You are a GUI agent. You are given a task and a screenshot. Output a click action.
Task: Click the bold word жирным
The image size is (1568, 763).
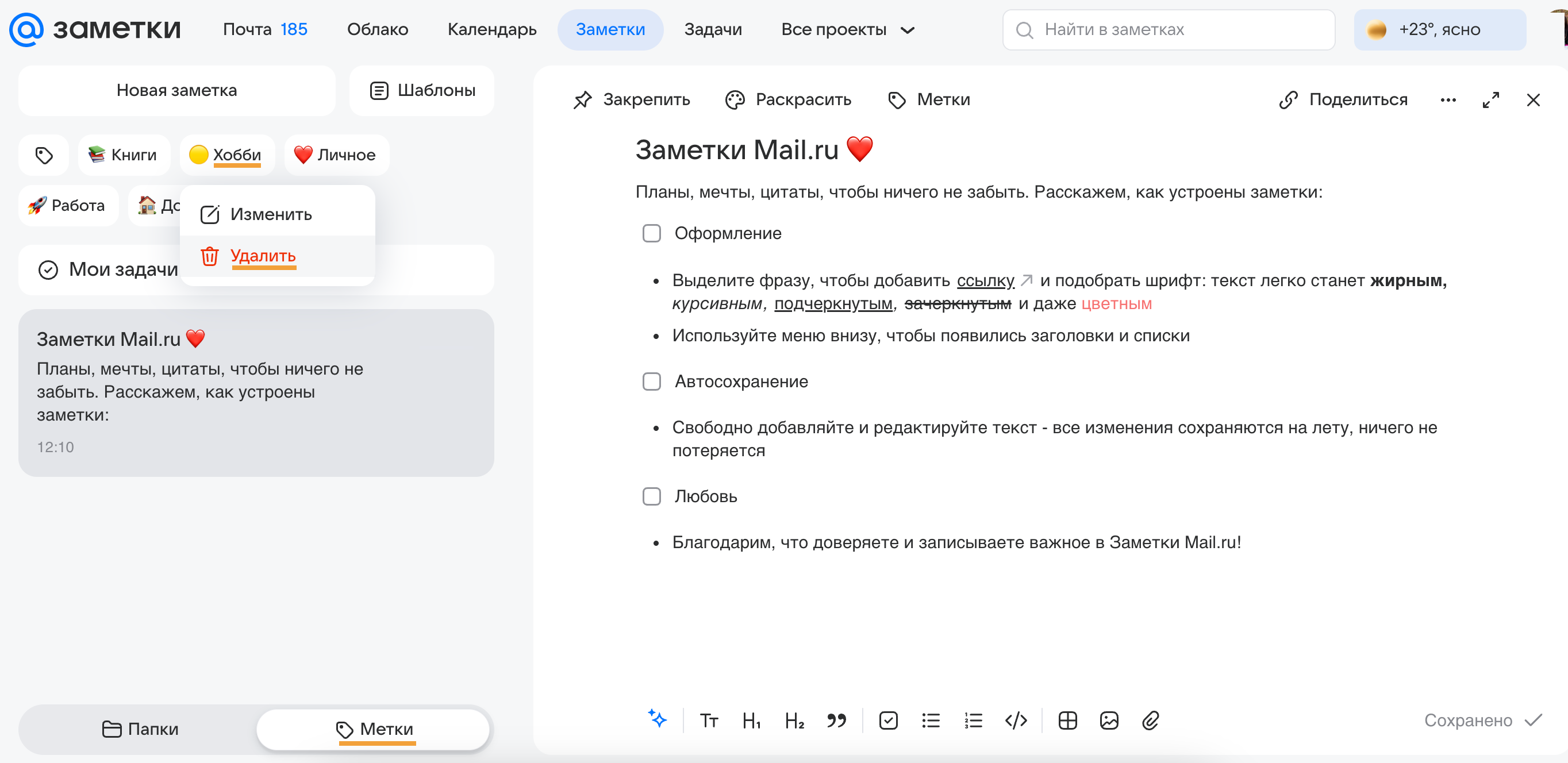point(1408,280)
